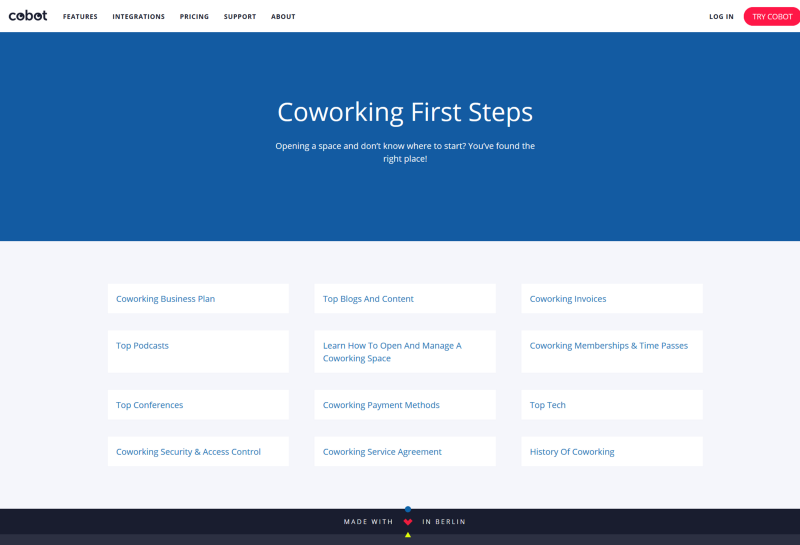Open Learn How To Open And Manage card
This screenshot has width=800, height=545.
[x=405, y=351]
